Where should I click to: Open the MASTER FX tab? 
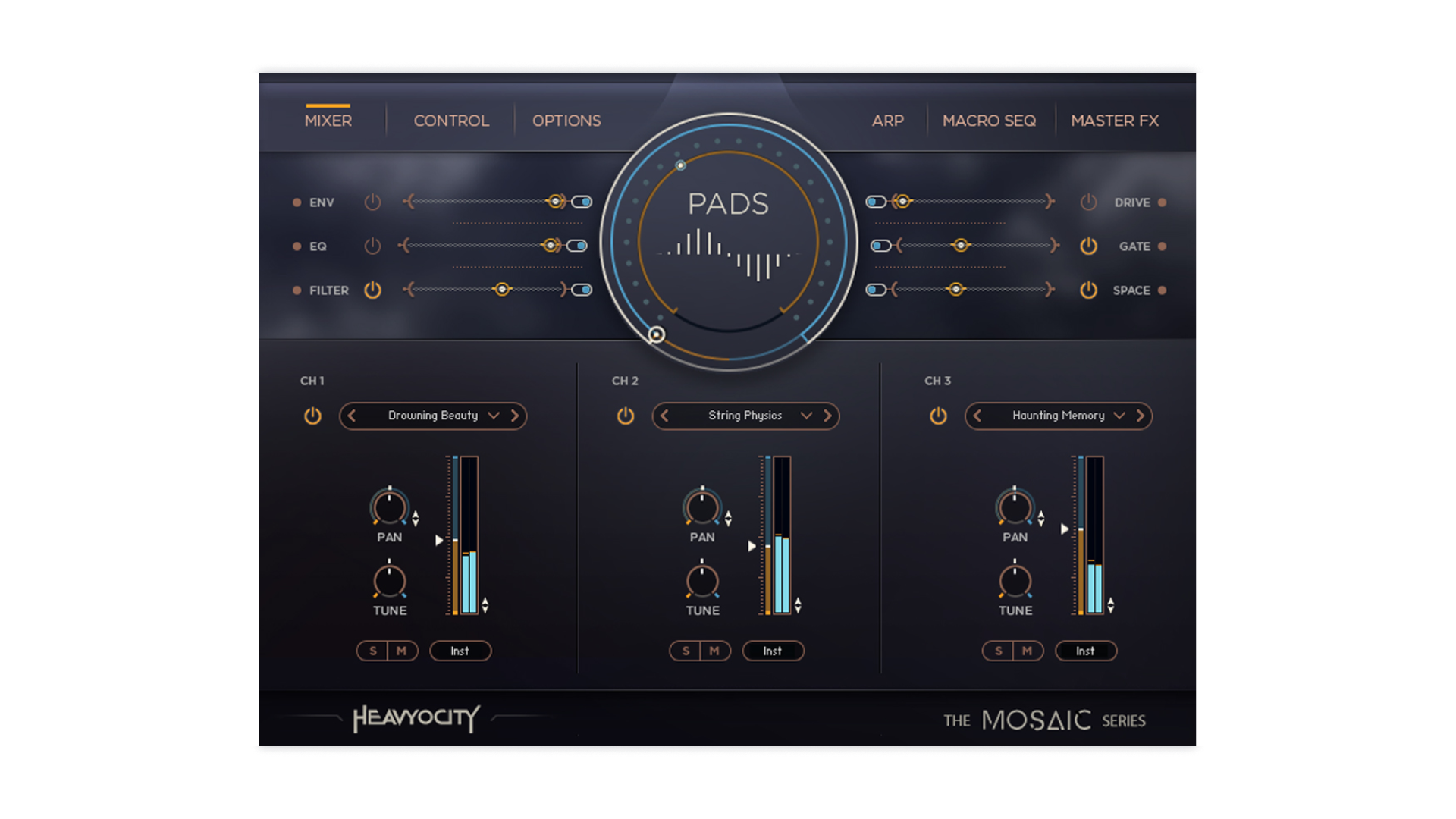point(1115,120)
